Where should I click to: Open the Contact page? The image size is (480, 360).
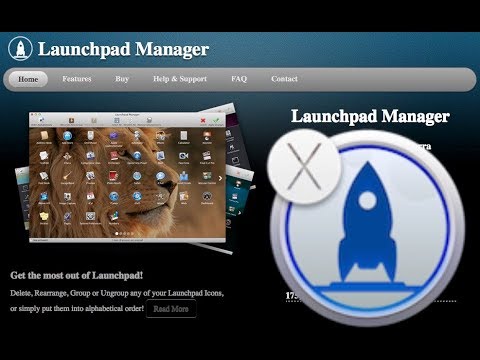pyautogui.click(x=284, y=79)
